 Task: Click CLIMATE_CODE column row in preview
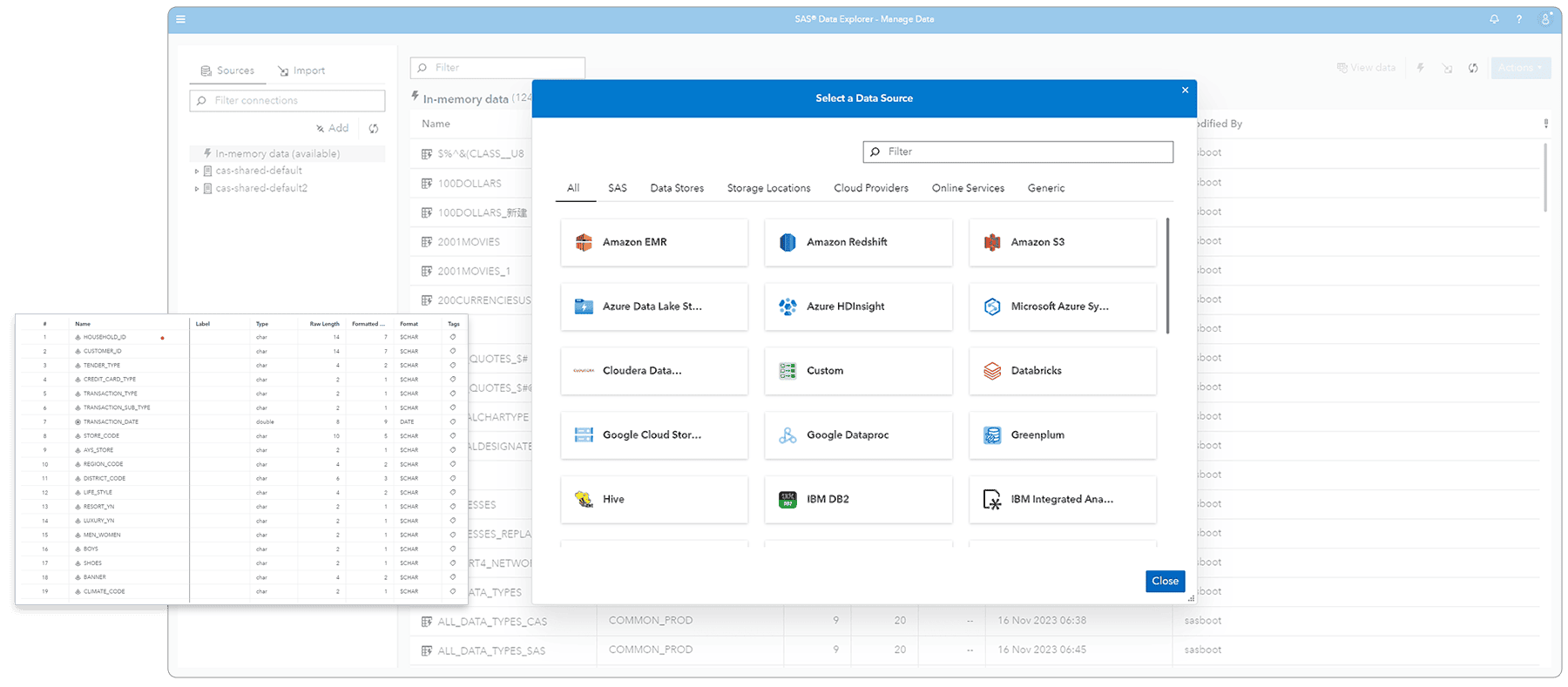point(242,592)
